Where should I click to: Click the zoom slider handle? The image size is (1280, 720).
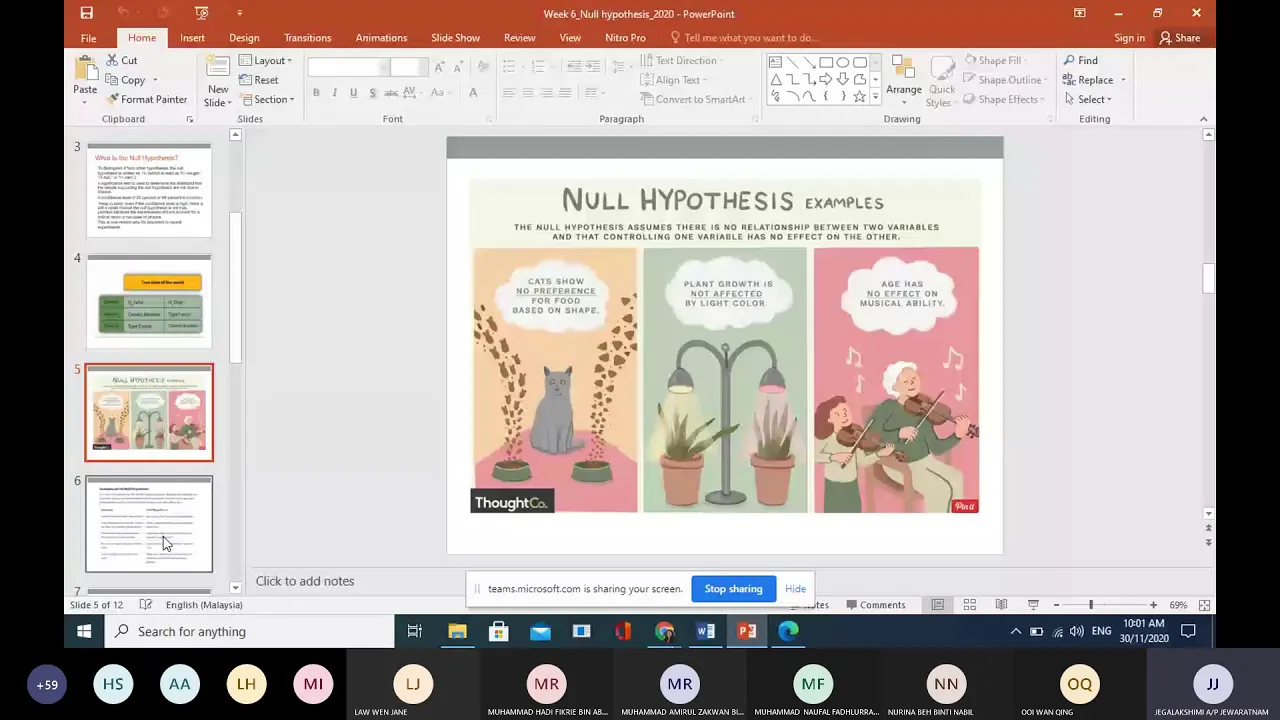click(1091, 605)
